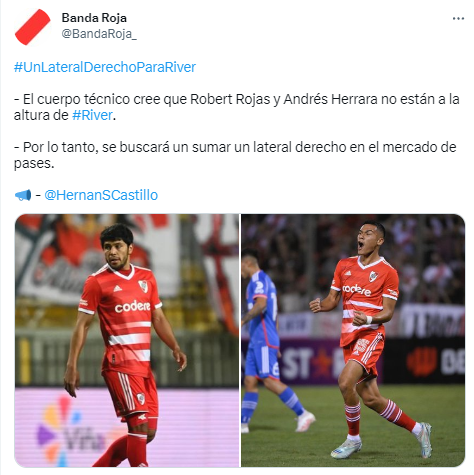Click the blue megaphone emoji
The height and width of the screenshot is (475, 474).
click(x=23, y=195)
